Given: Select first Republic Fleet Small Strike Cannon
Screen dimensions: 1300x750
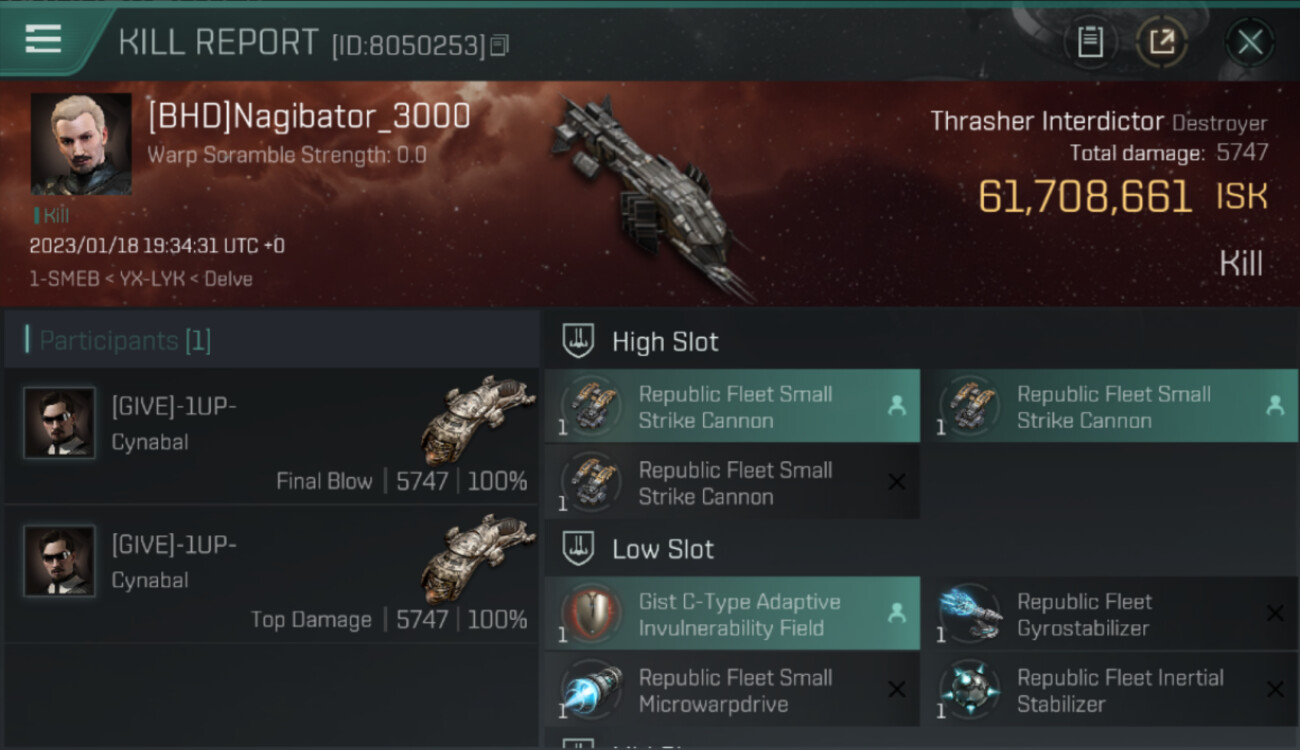Looking at the screenshot, I should [732, 406].
